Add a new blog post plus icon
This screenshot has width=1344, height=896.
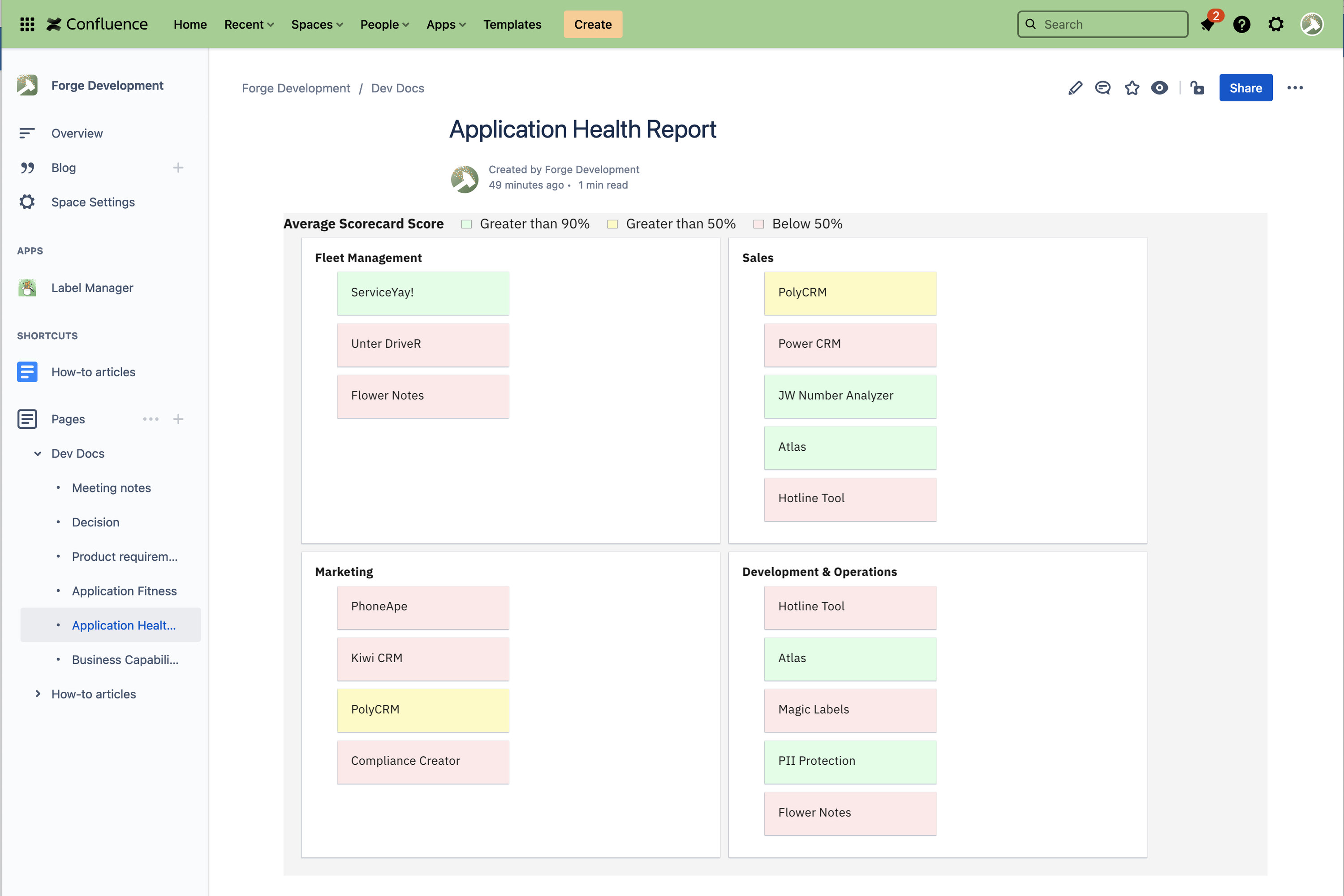click(178, 168)
